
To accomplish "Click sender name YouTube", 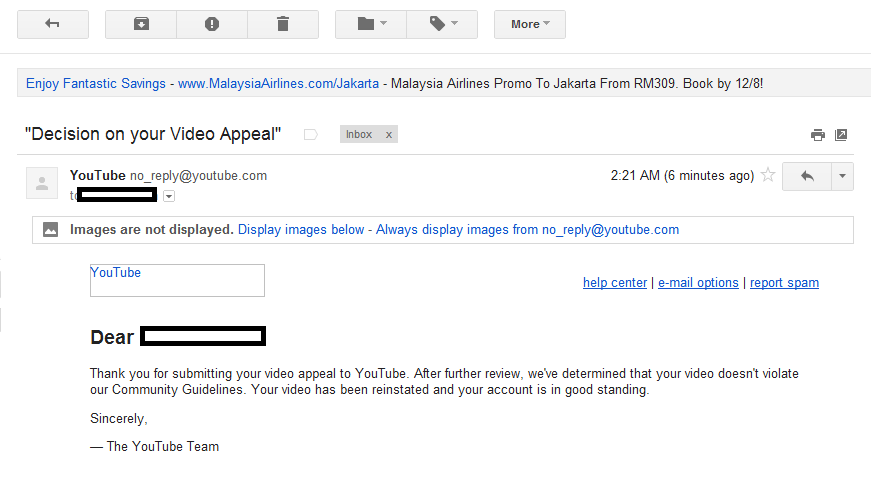I will (x=98, y=175).
